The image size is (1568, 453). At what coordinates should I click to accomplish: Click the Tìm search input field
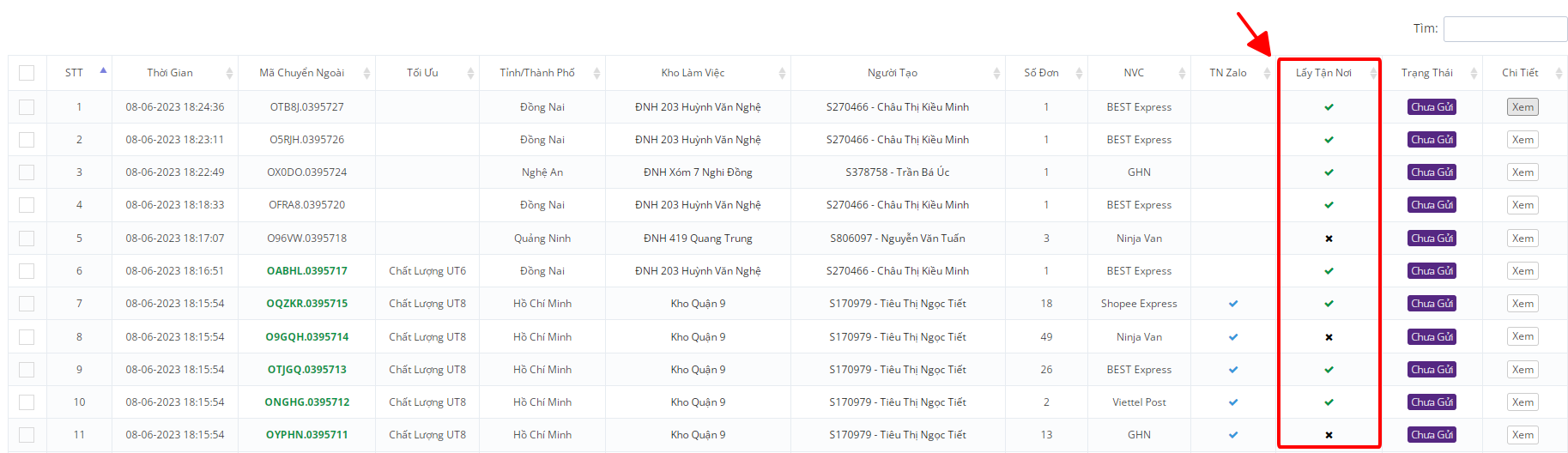tap(1504, 29)
